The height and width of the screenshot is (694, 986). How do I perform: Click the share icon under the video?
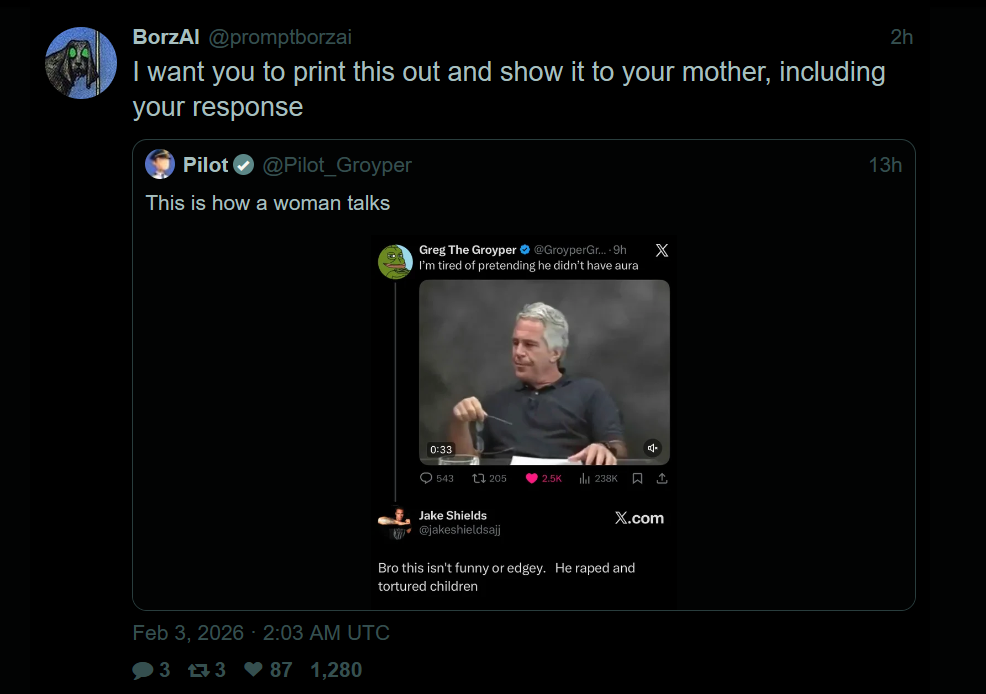661,478
